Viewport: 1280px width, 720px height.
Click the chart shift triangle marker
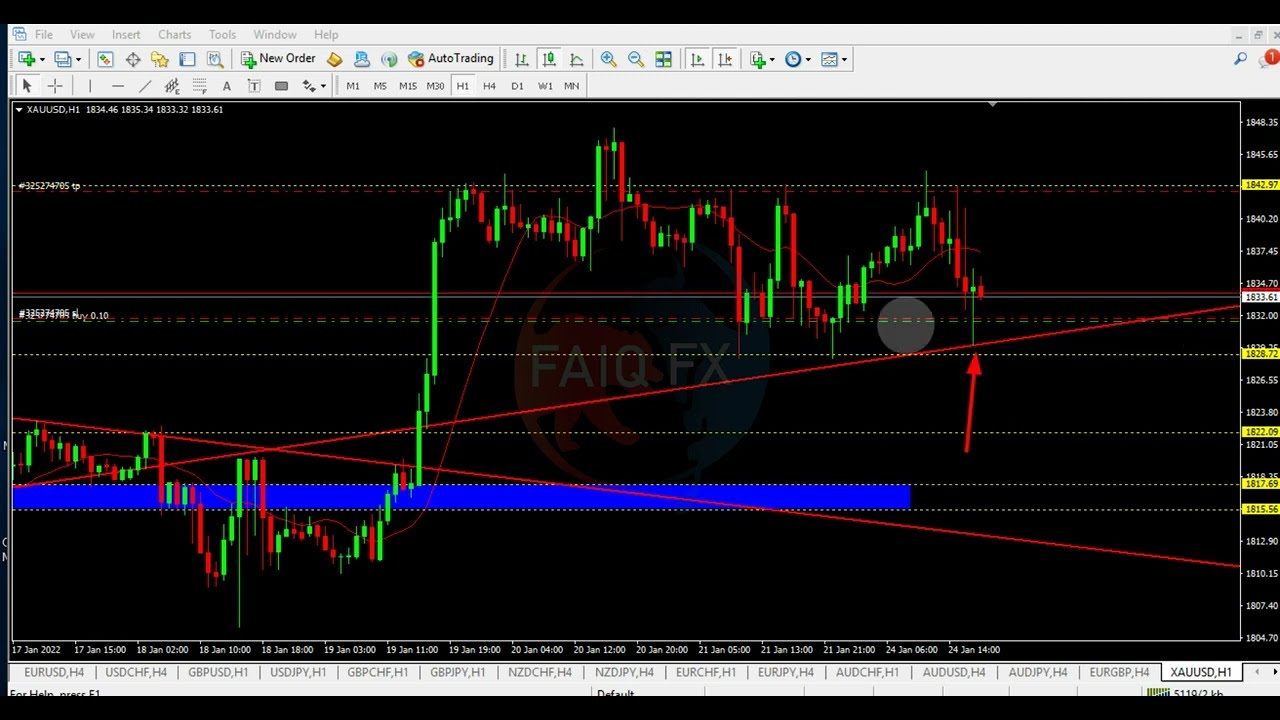[992, 104]
